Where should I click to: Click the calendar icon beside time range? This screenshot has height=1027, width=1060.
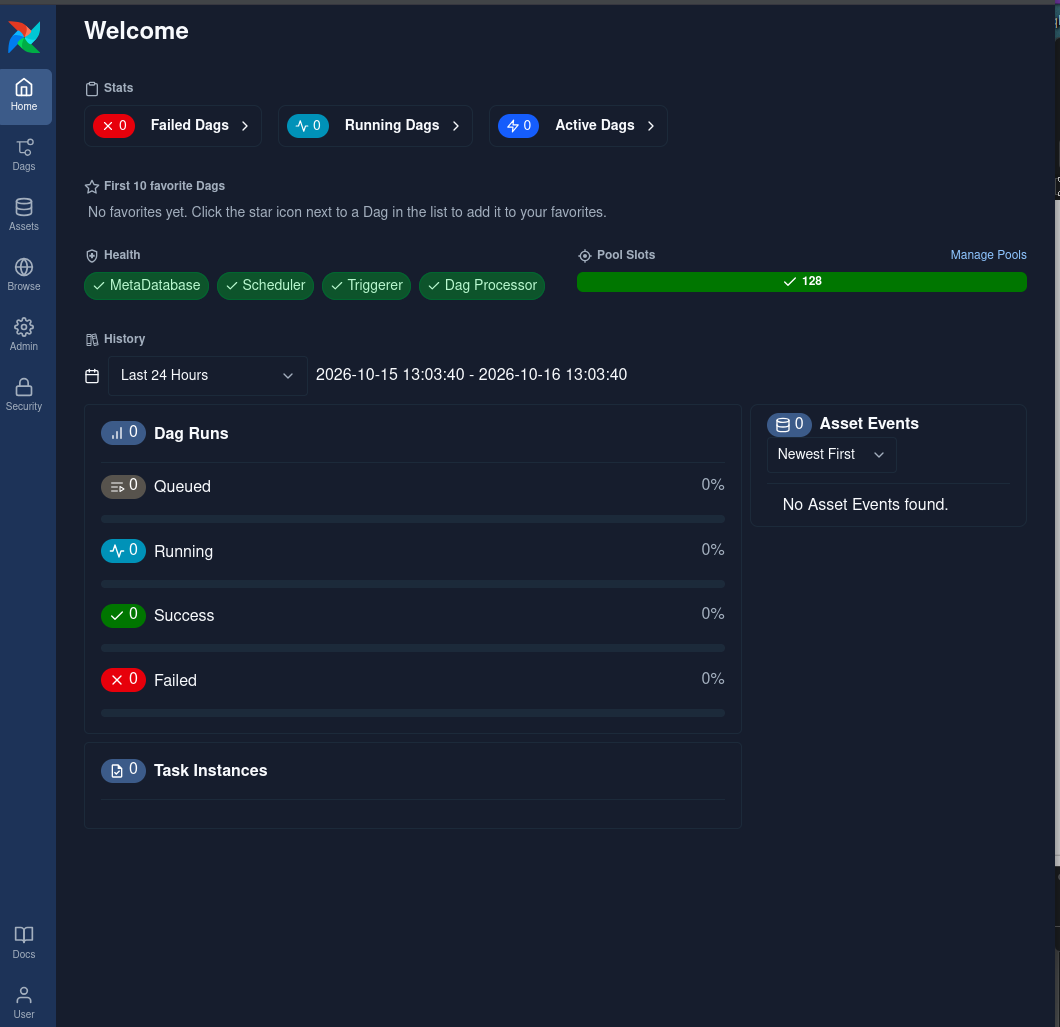(x=92, y=376)
